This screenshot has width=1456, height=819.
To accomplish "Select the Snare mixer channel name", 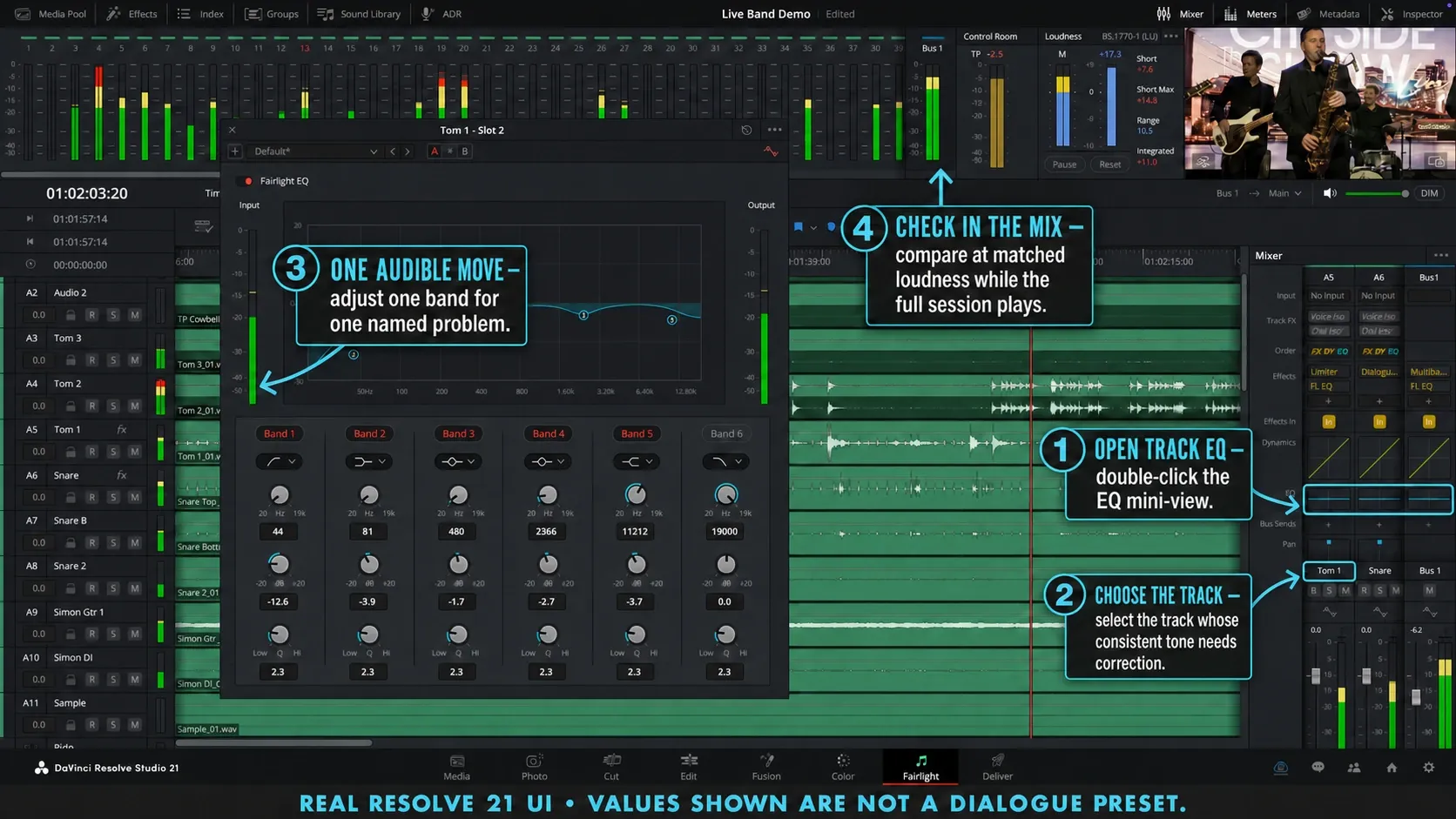I will (1379, 571).
